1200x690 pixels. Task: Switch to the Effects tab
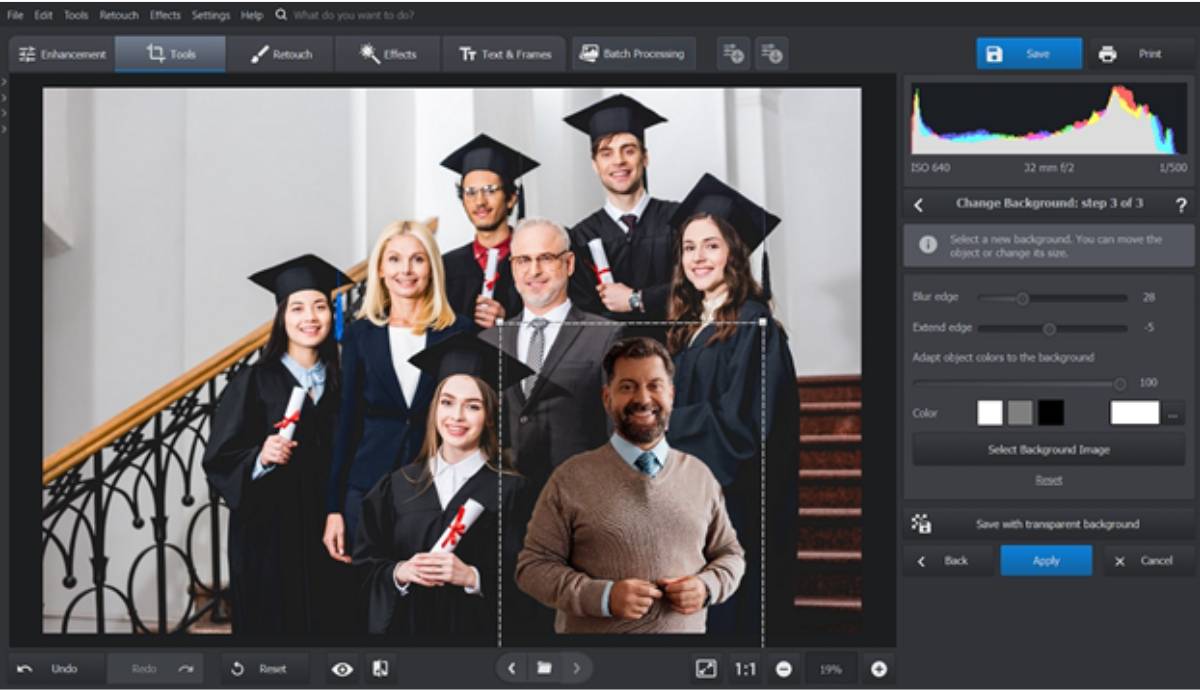(x=388, y=54)
